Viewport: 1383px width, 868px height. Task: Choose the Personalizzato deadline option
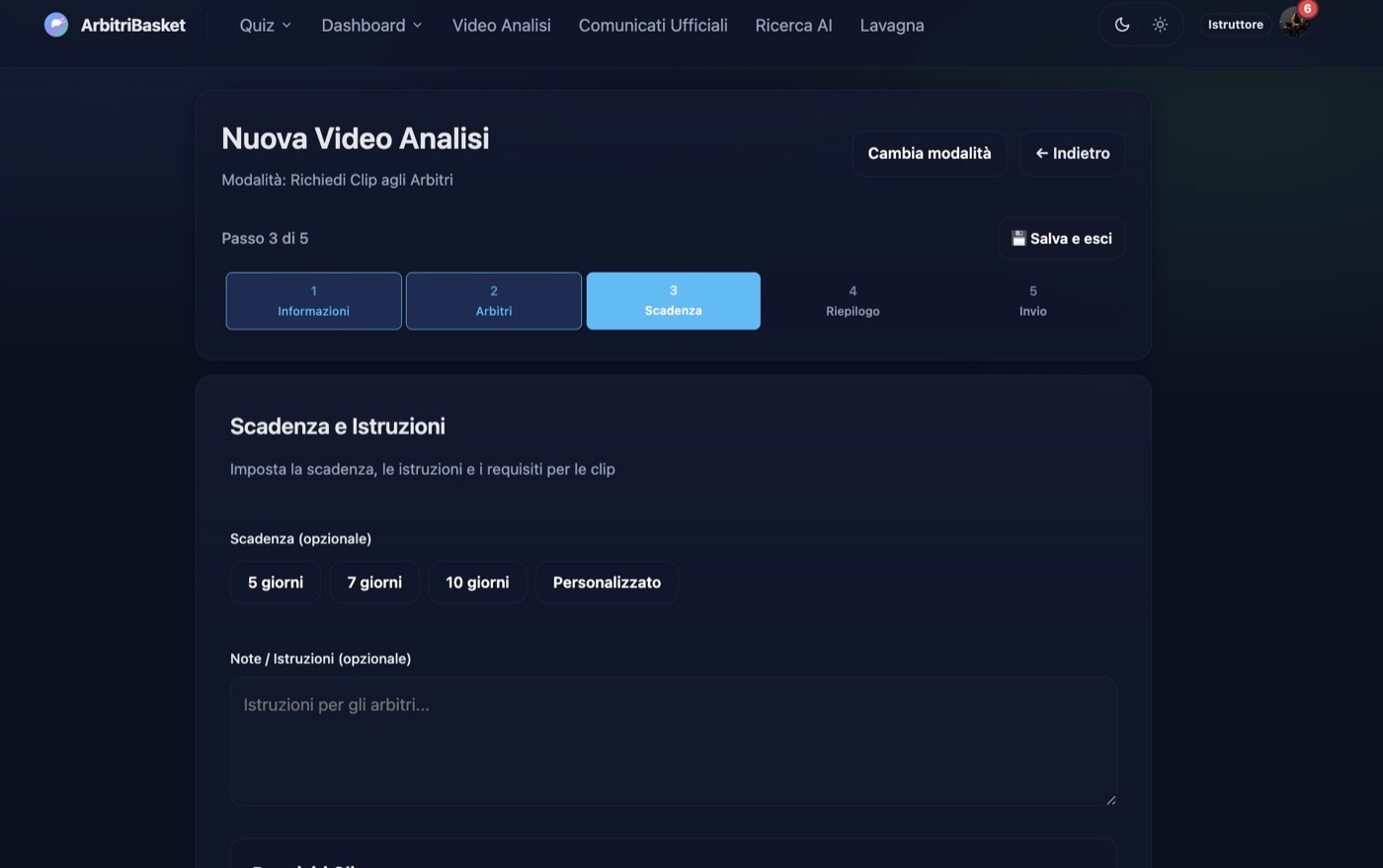click(607, 583)
